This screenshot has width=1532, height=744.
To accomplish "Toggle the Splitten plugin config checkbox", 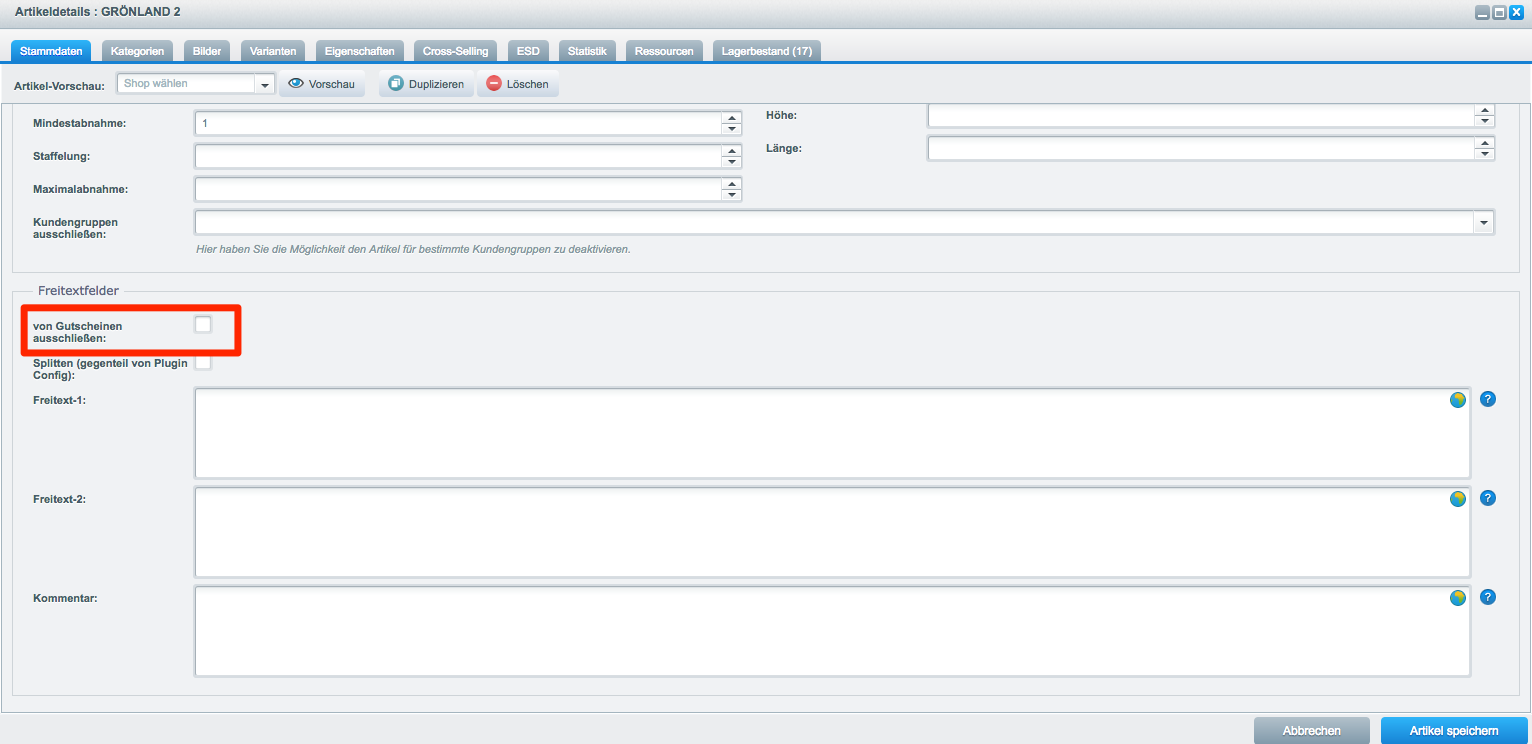I will point(203,363).
